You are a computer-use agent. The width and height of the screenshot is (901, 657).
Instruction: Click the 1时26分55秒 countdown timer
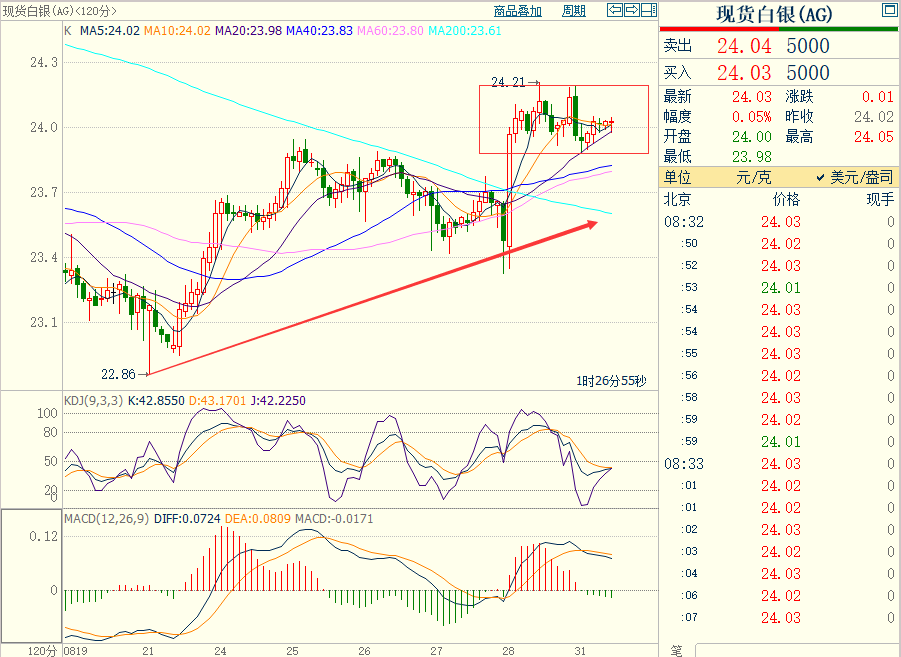[611, 381]
